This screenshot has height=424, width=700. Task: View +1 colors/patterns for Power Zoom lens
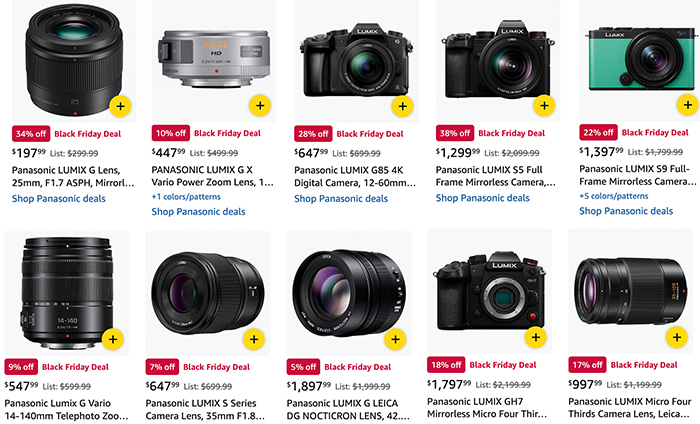pos(186,197)
